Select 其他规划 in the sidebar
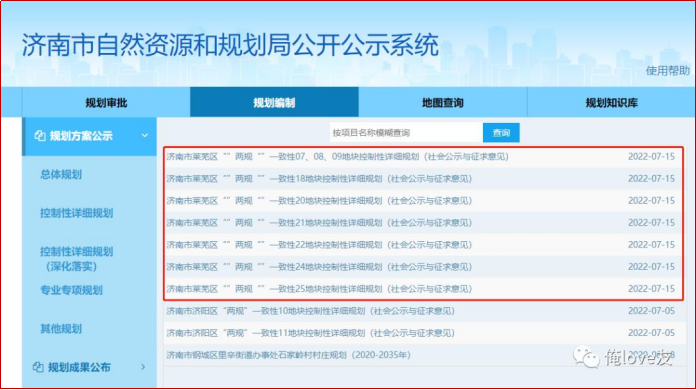The width and height of the screenshot is (696, 390). 61,329
